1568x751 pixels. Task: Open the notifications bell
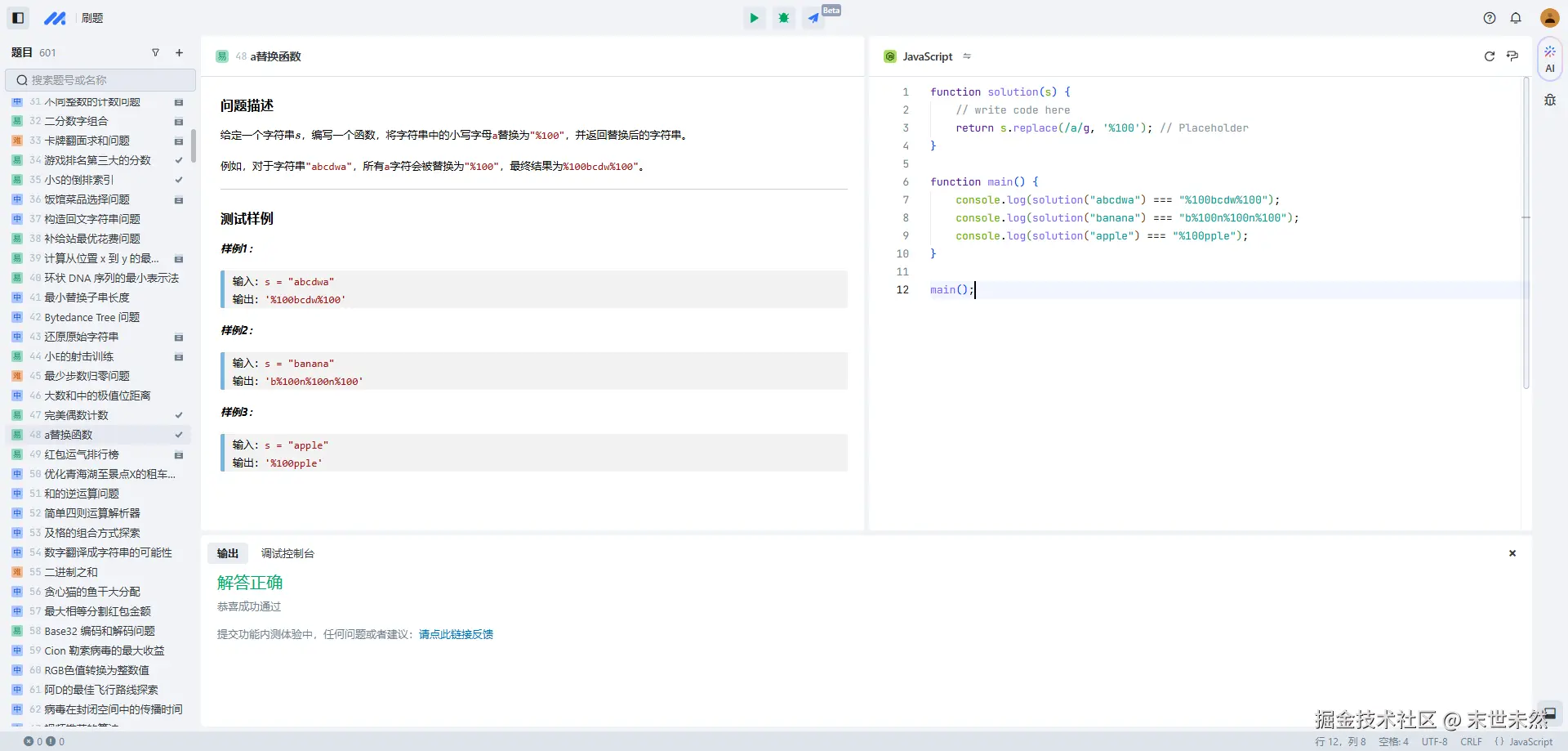click(1516, 18)
